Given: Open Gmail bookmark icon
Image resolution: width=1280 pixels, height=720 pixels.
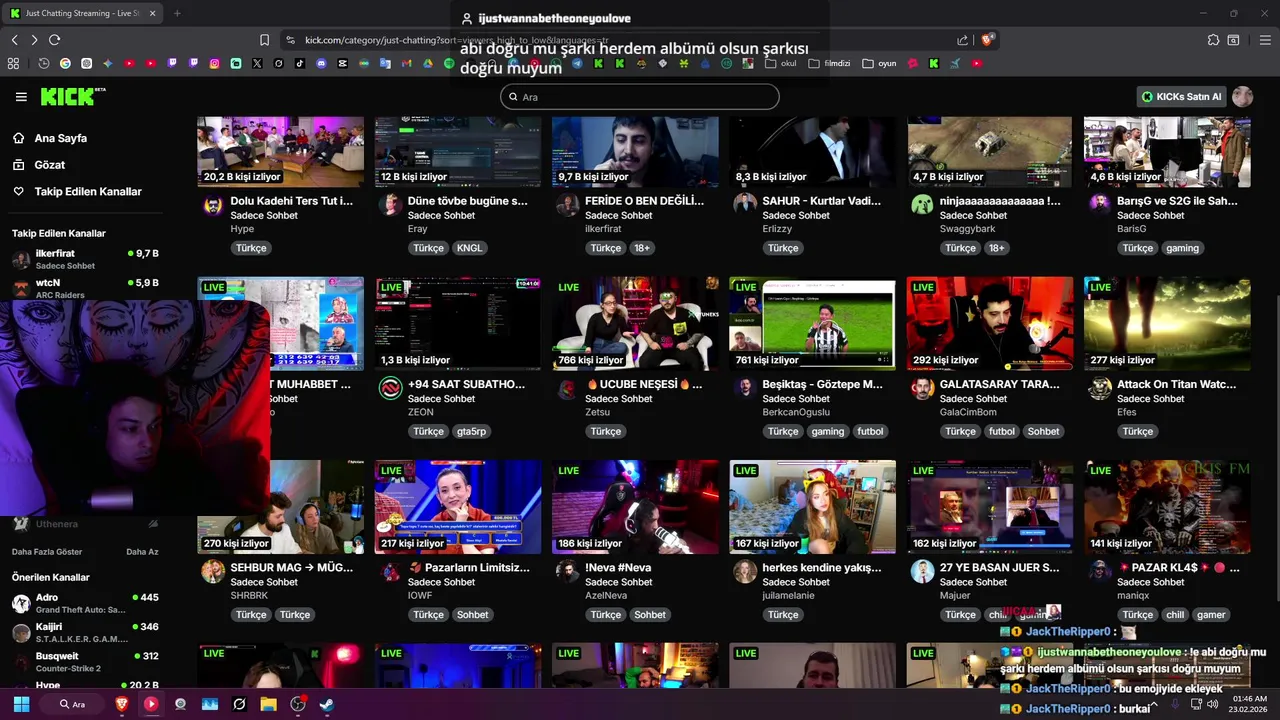Looking at the screenshot, I should click(x=406, y=63).
